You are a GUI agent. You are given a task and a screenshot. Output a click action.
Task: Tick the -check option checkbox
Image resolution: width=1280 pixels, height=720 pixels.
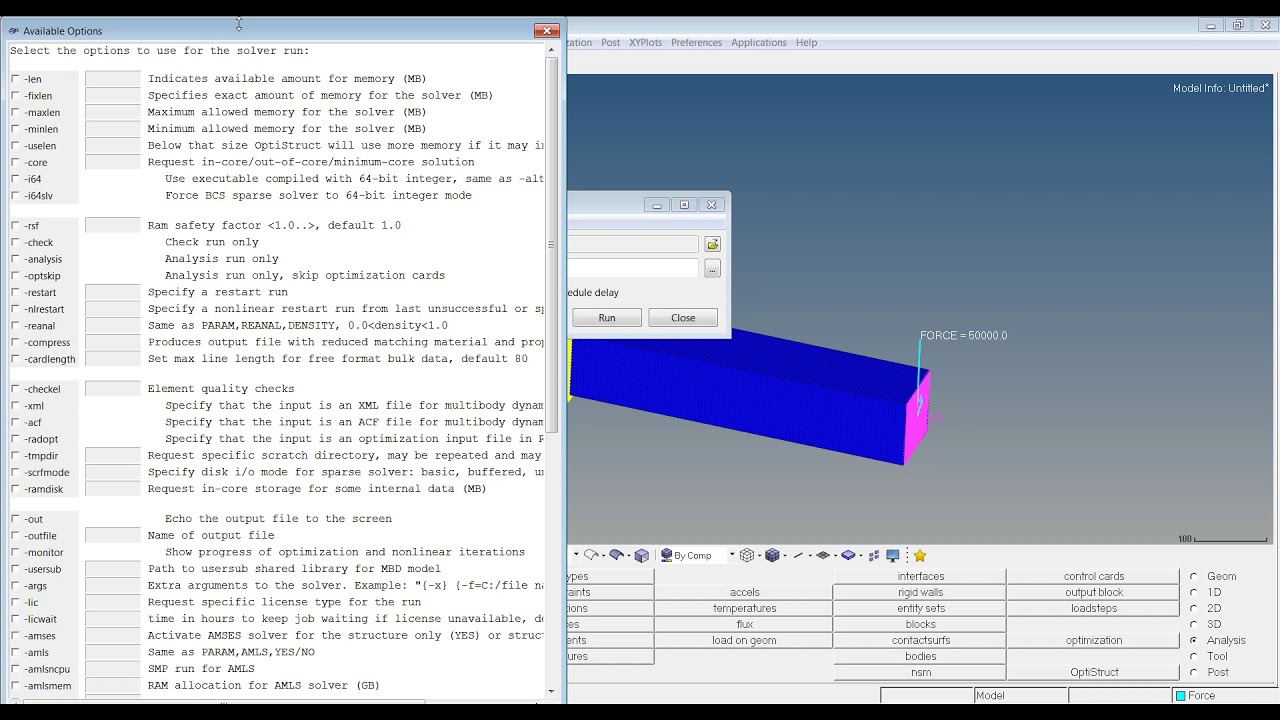[15, 242]
